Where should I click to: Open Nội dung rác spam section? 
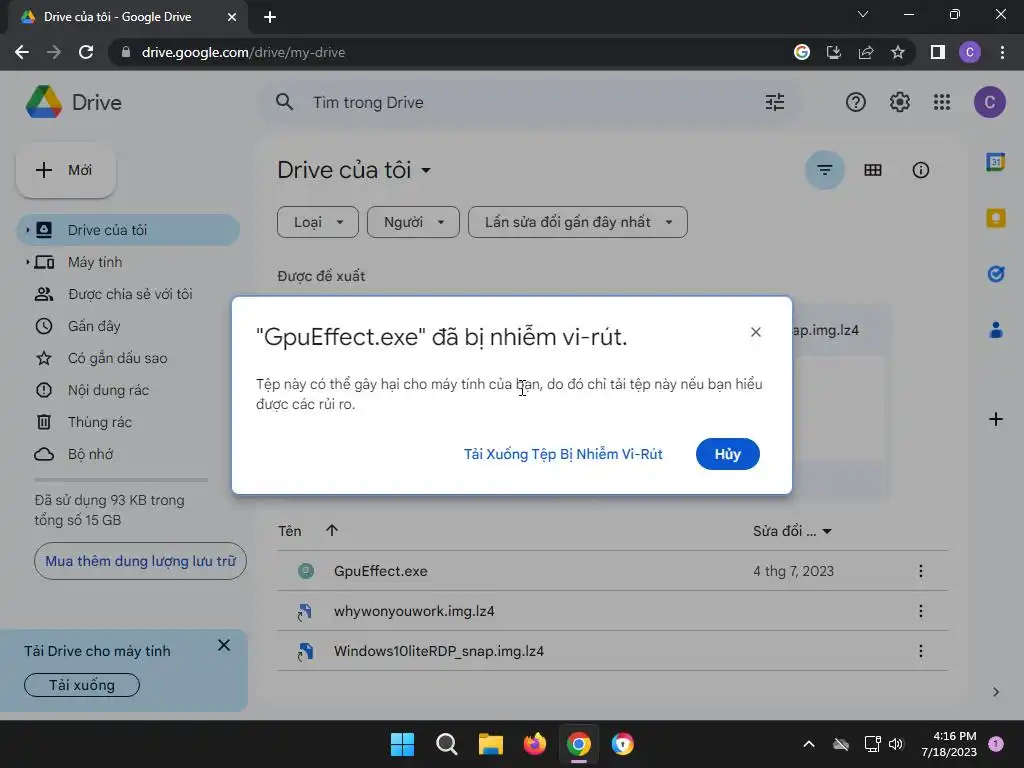coord(108,390)
